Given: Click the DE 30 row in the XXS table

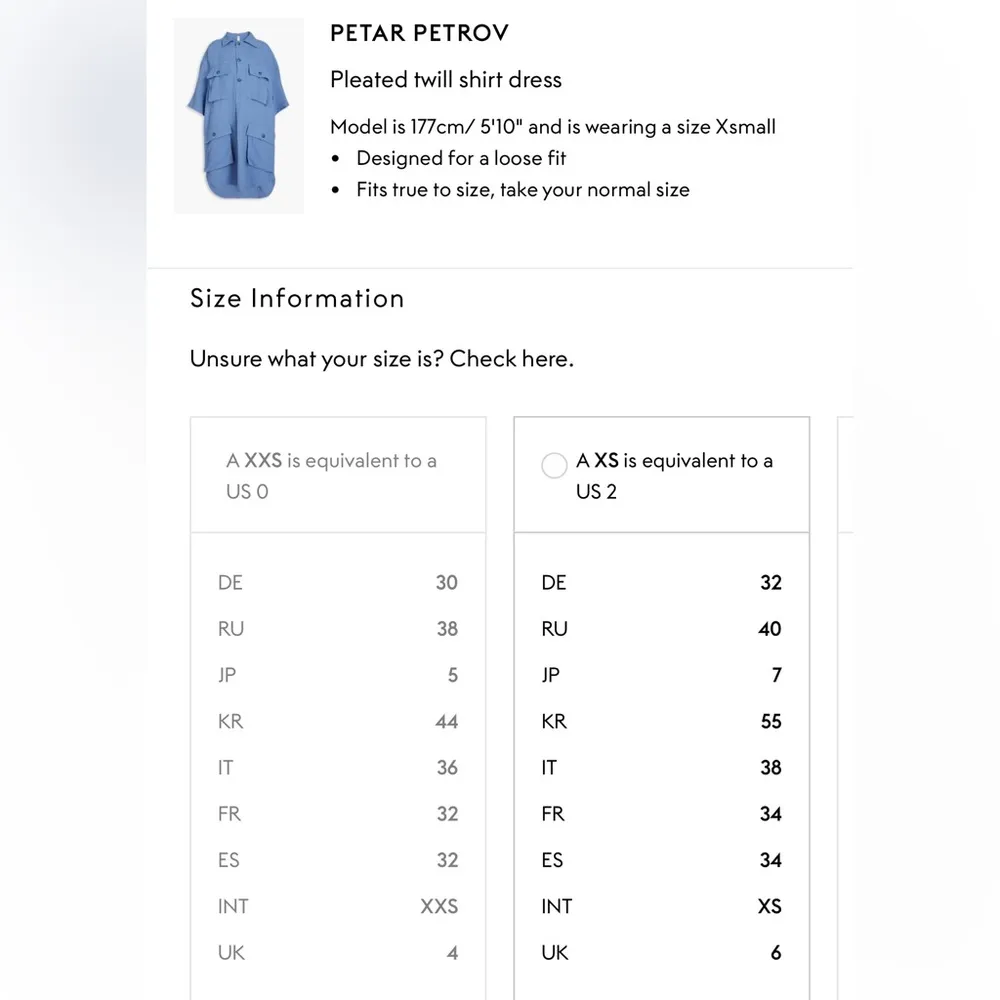Looking at the screenshot, I should point(338,583).
